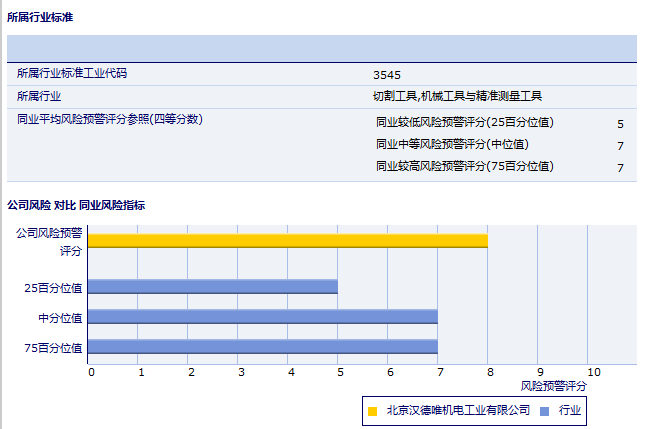Image resolution: width=668 pixels, height=429 pixels.
Task: Click the score value 5 for 25百分位值
Action: click(x=620, y=124)
